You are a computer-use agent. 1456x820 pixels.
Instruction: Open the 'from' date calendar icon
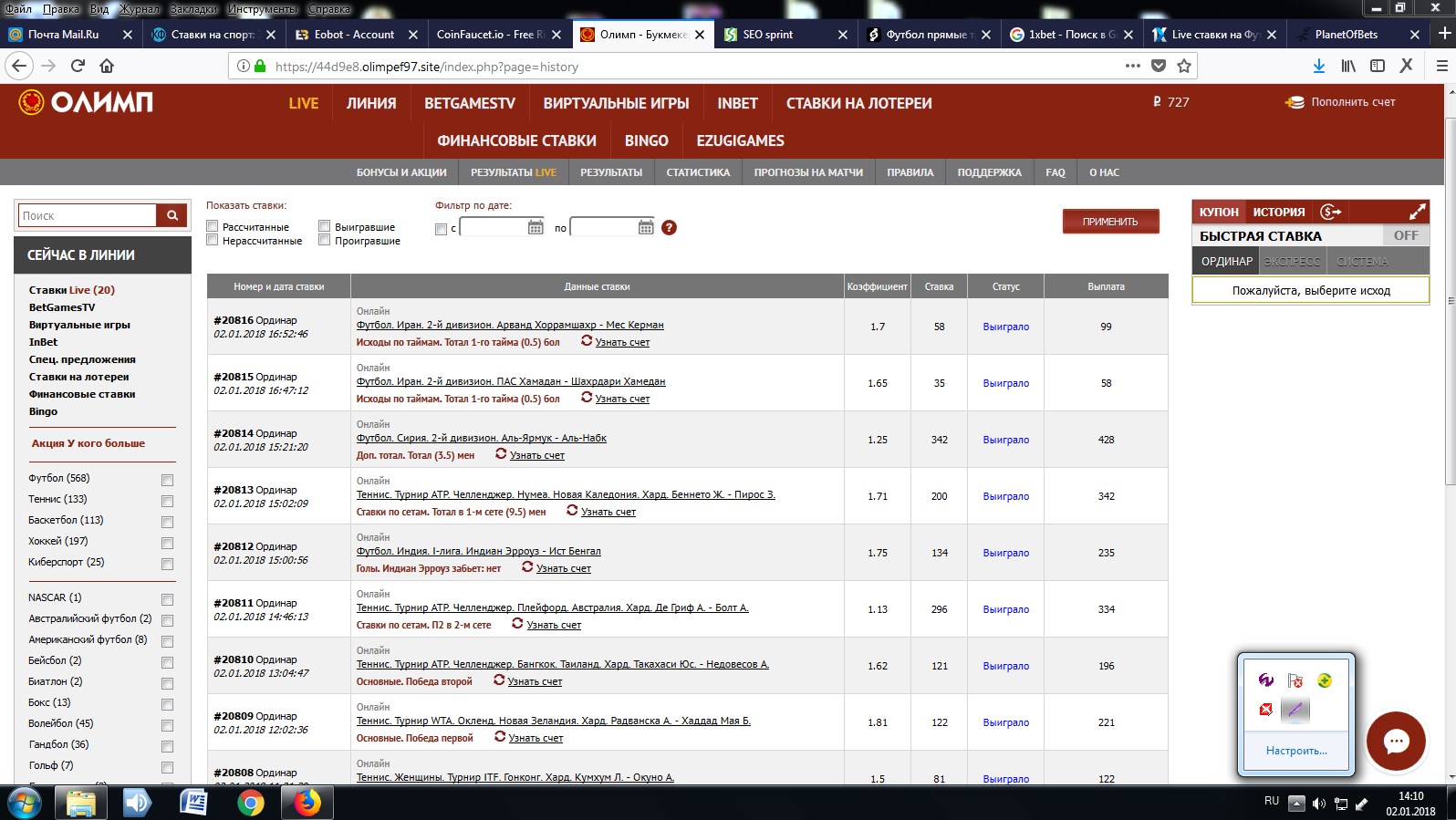click(x=536, y=227)
